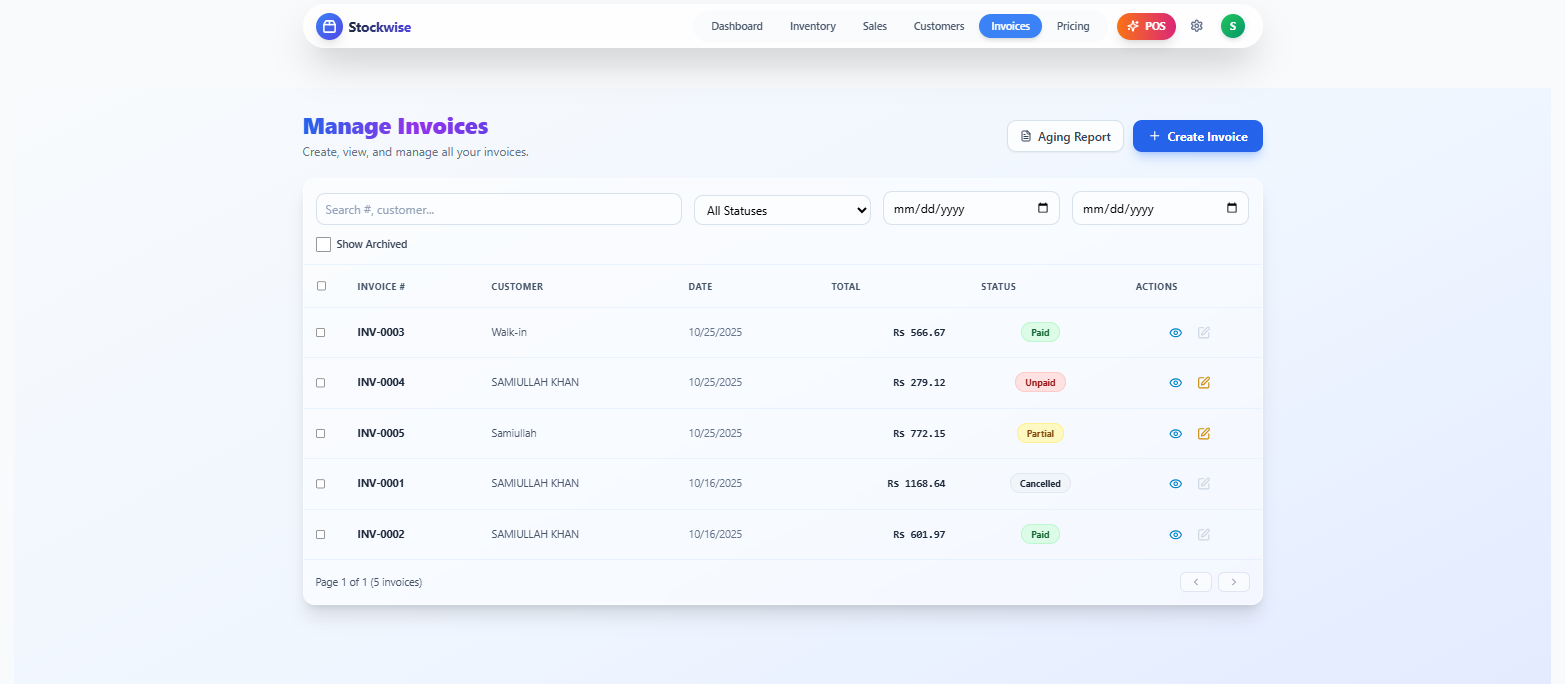Go to the Inventory tab
This screenshot has height=684, width=1565.
pos(812,26)
